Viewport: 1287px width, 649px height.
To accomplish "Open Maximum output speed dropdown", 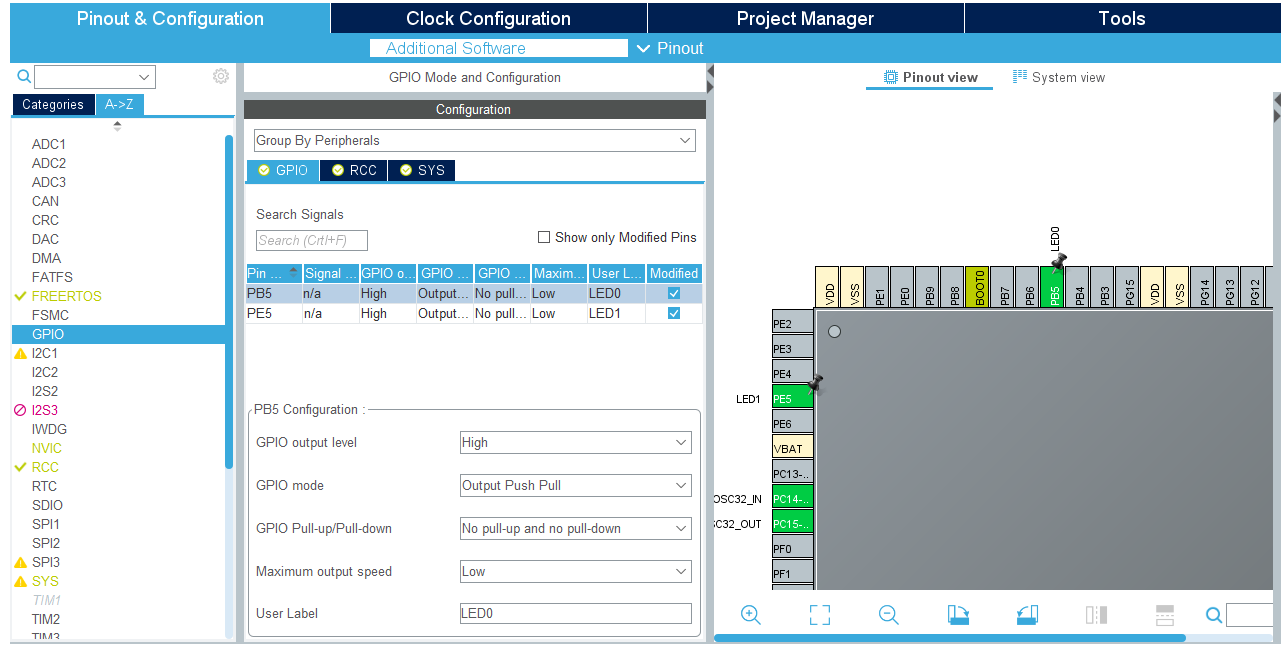I will pos(575,571).
